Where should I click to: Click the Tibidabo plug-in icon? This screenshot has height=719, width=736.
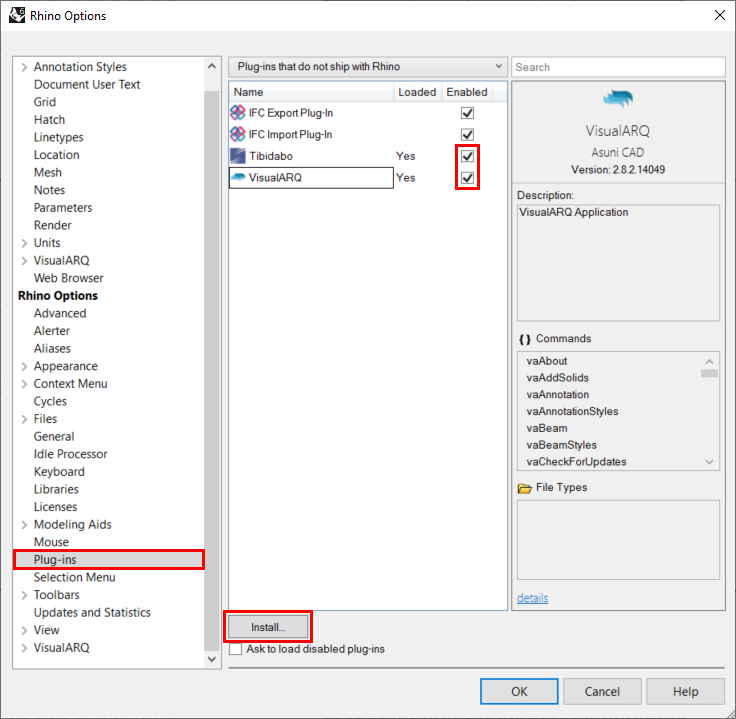pos(238,156)
